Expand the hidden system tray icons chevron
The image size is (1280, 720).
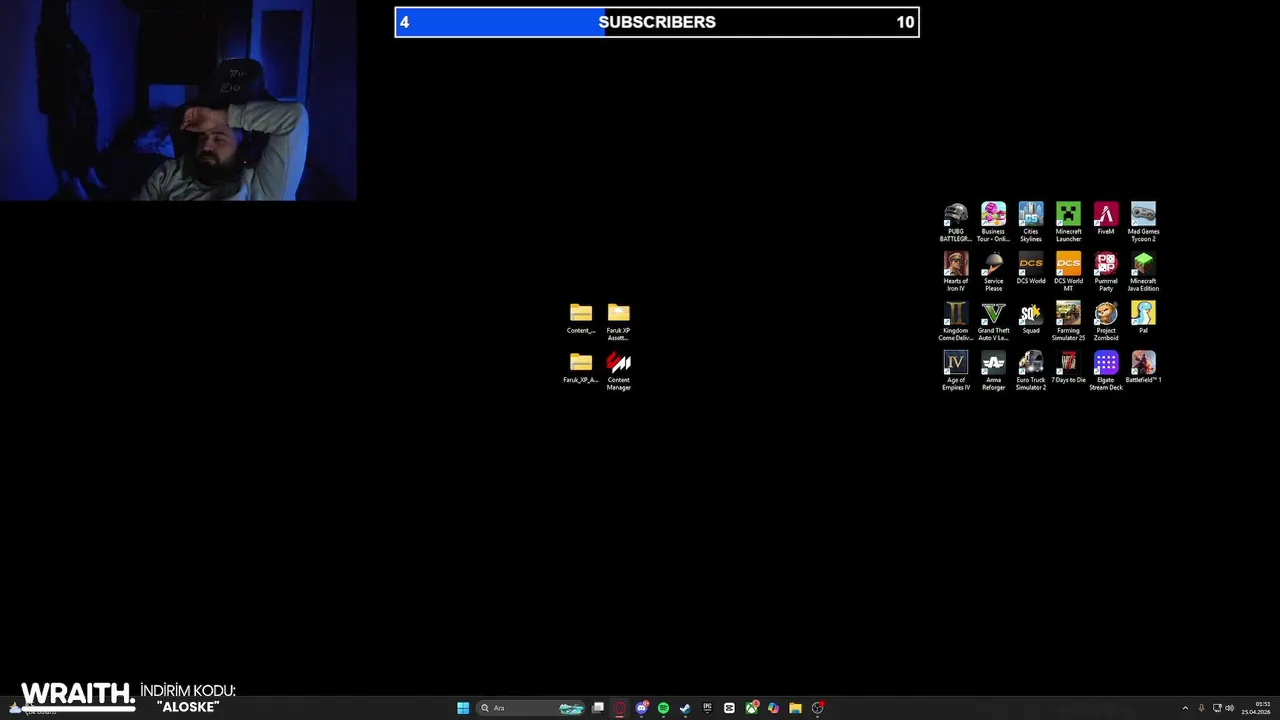(1185, 708)
